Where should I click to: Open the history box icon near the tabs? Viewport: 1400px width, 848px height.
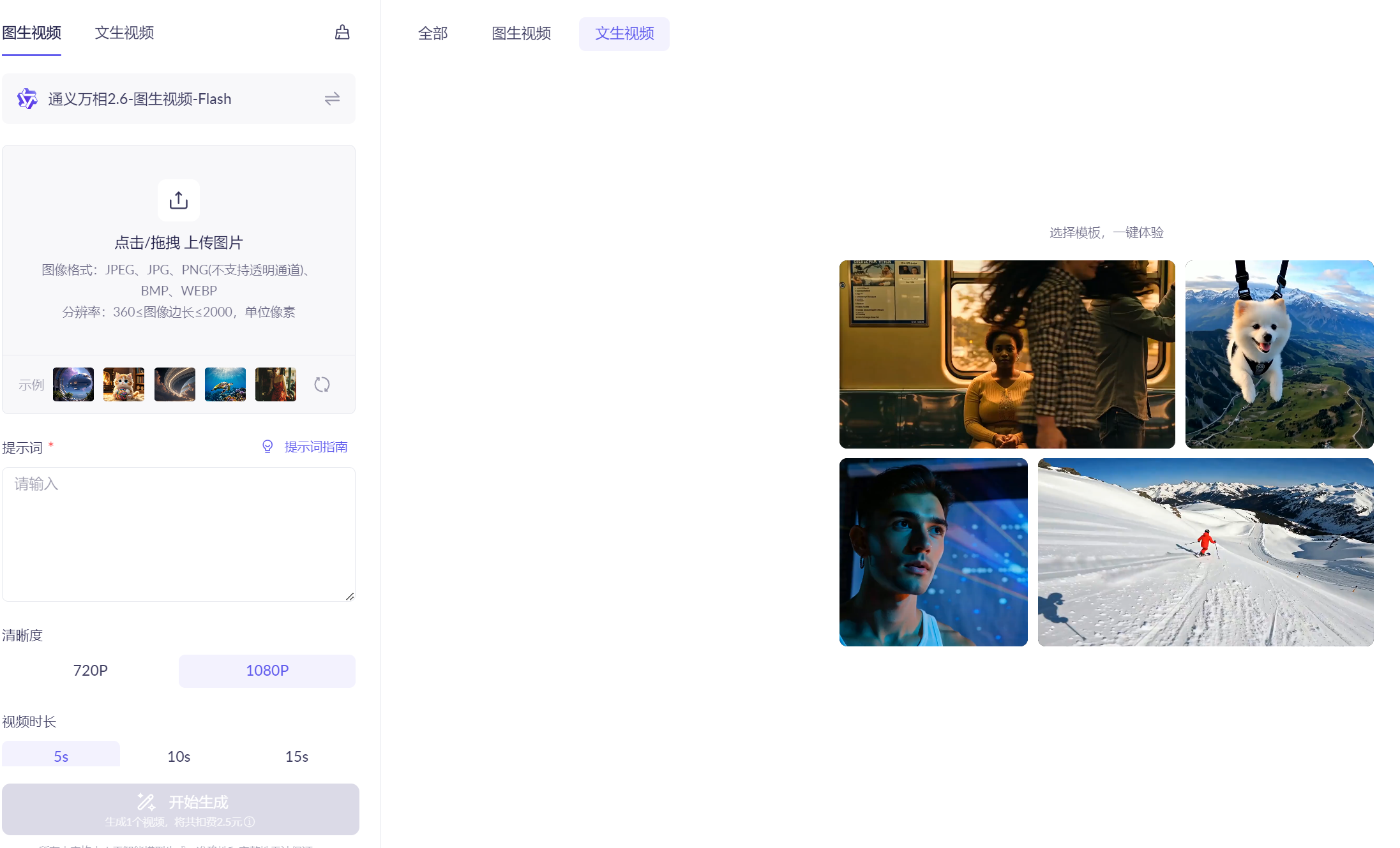(342, 33)
